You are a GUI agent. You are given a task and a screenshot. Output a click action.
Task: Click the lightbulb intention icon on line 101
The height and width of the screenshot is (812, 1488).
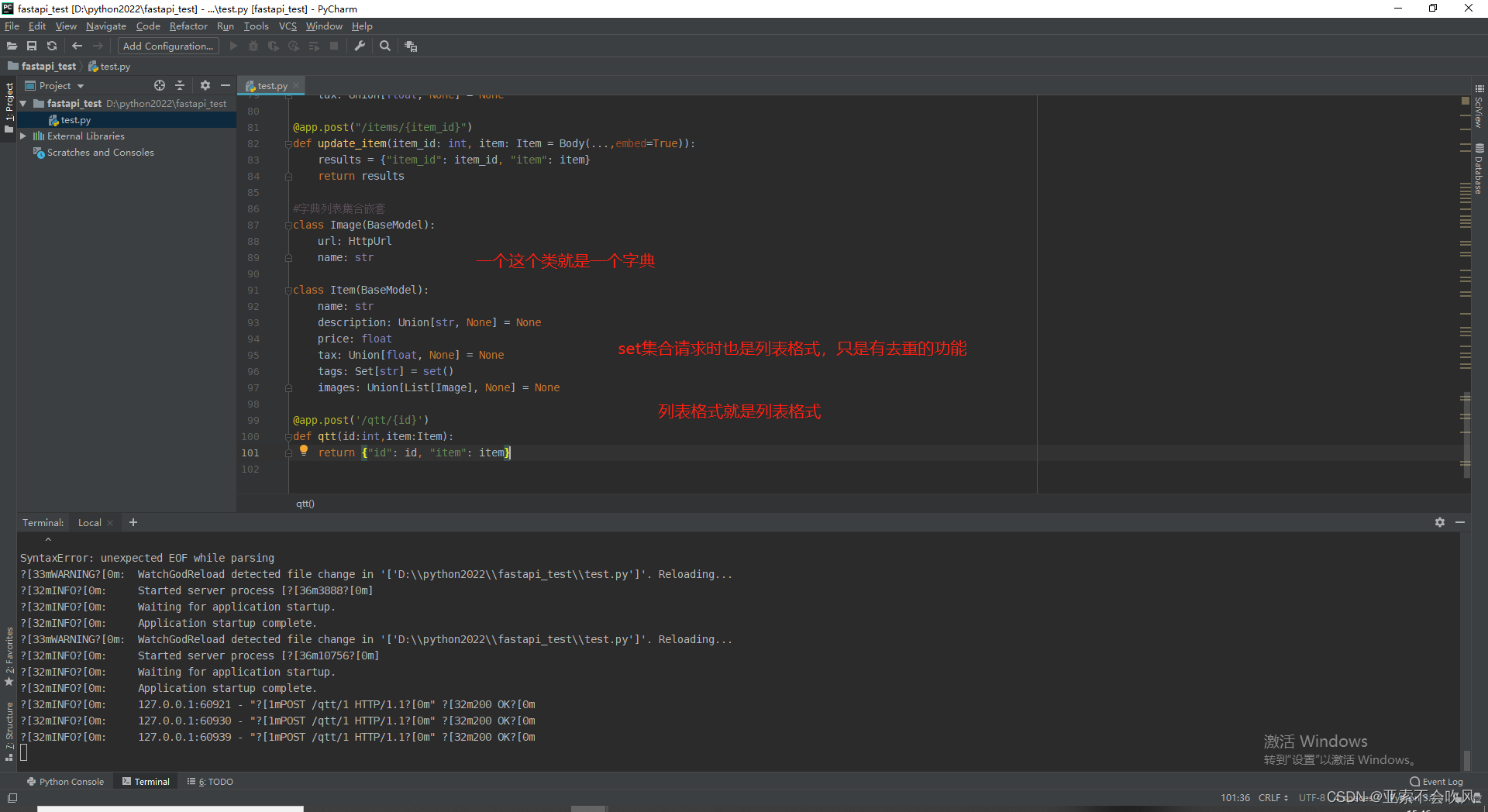pos(304,450)
